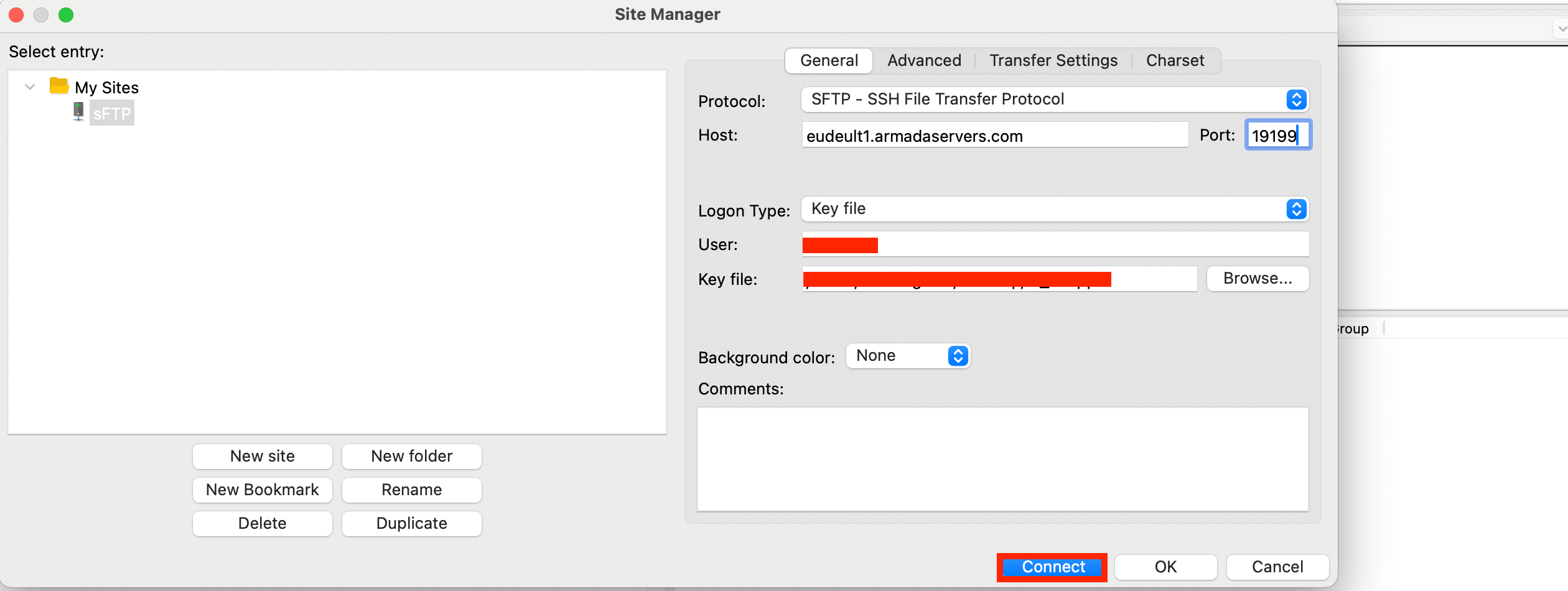Screen dimensions: 1568x591
Task: Select the sFTP site entry
Action: click(x=112, y=113)
